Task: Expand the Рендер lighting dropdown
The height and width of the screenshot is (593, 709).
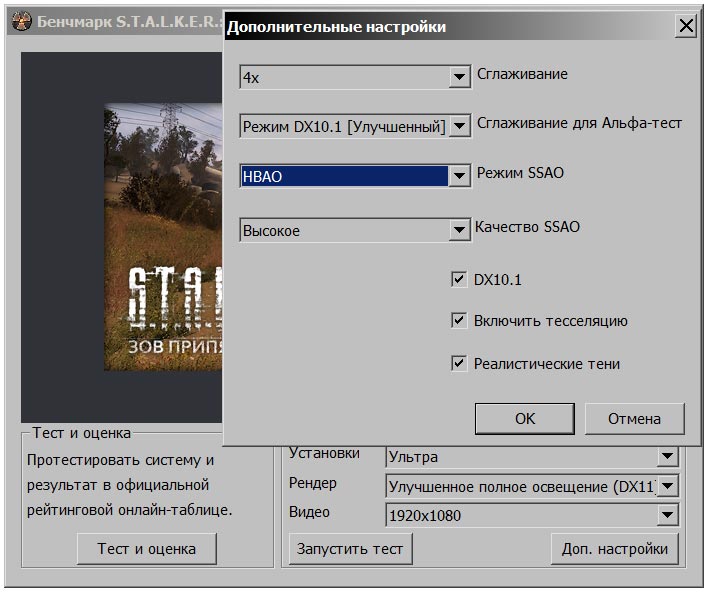Action: 667,487
